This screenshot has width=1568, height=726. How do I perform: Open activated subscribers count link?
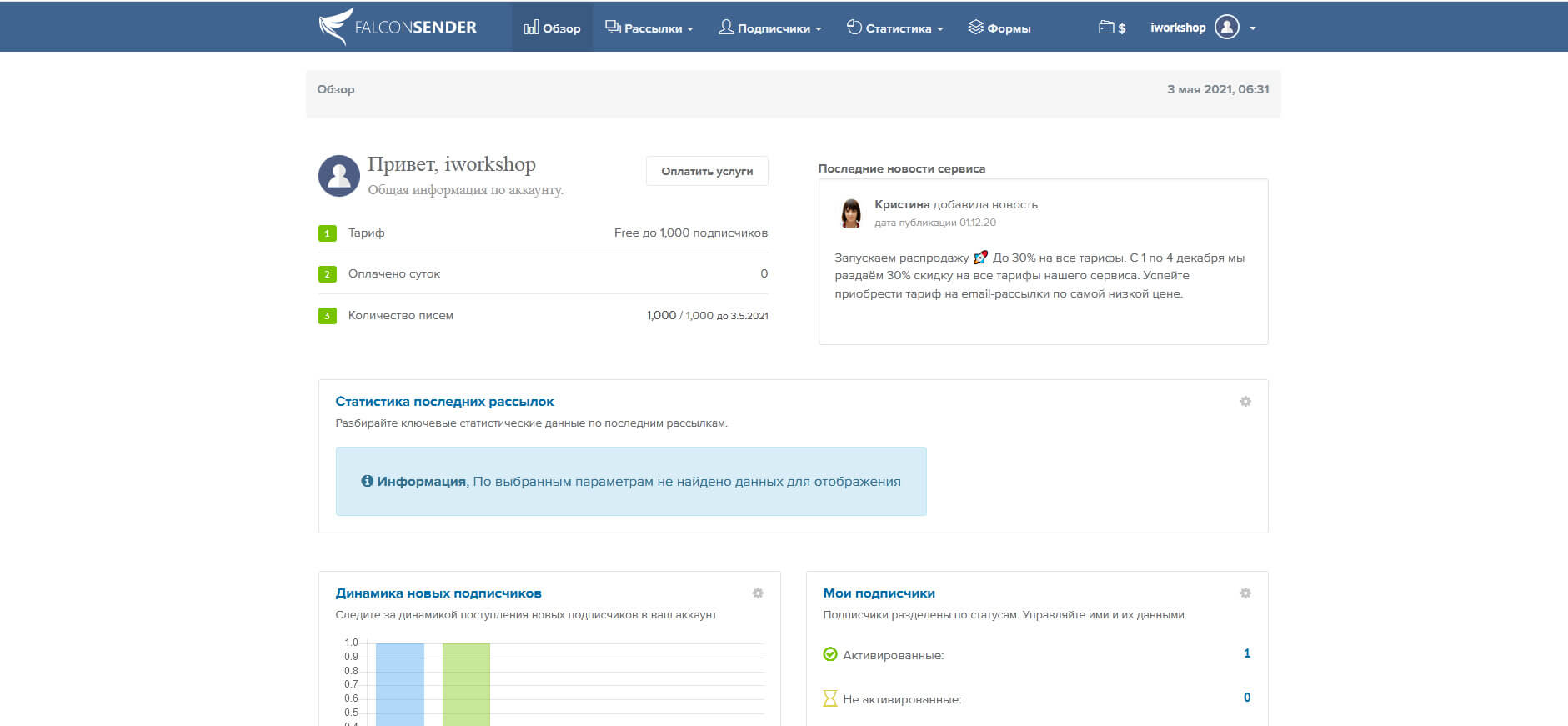pos(1246,653)
